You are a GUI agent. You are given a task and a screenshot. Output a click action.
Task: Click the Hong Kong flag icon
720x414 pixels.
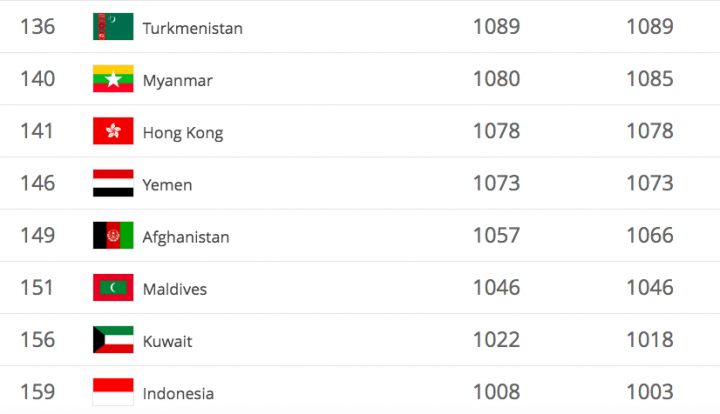[x=113, y=131]
